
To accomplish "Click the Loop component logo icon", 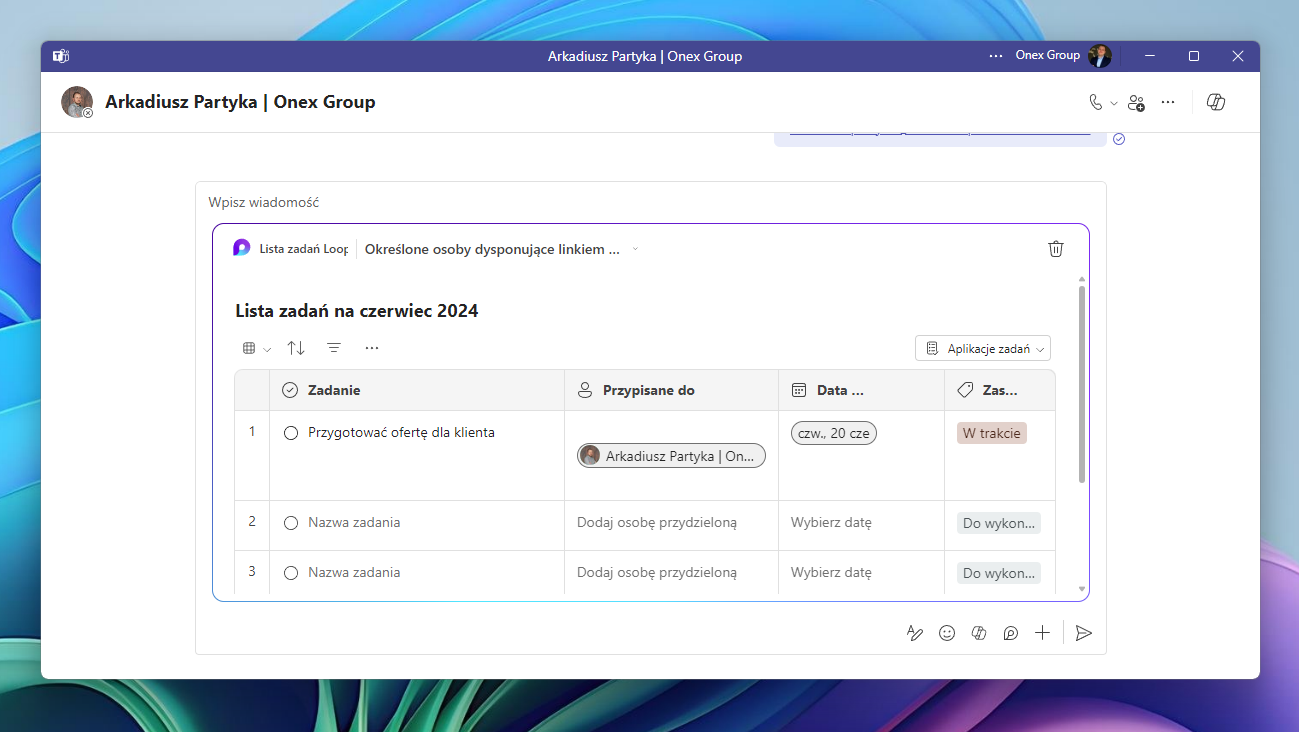I will [241, 248].
